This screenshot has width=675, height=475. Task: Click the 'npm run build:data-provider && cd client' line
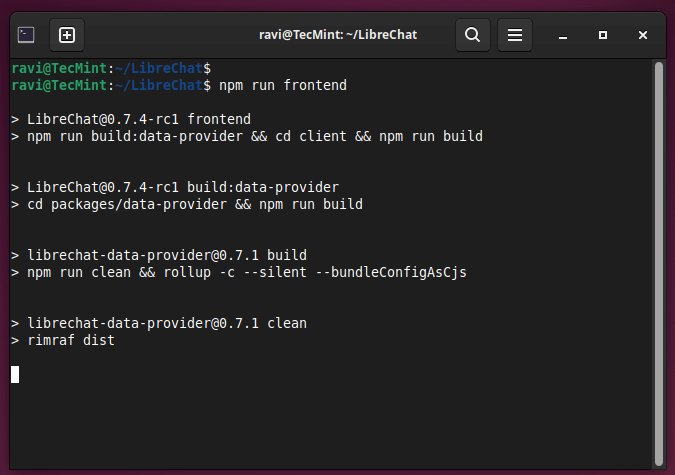[247, 137]
